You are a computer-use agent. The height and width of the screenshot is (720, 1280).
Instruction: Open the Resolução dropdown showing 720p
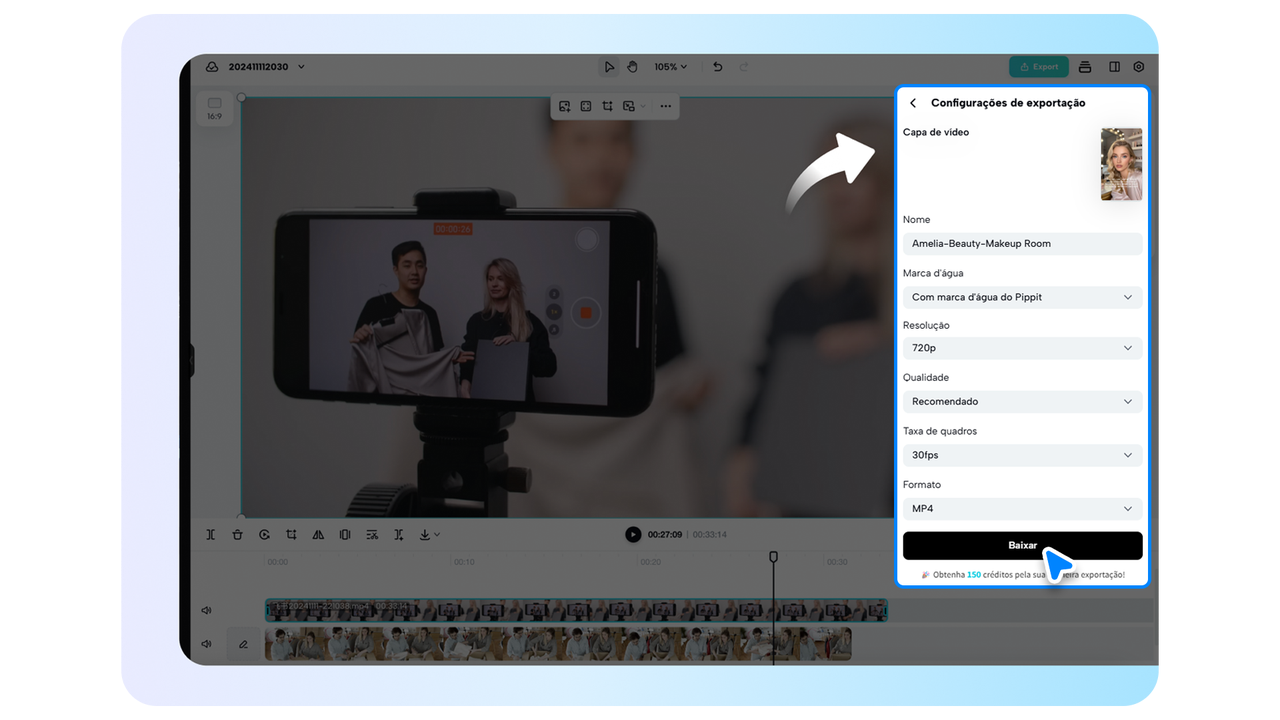1022,347
